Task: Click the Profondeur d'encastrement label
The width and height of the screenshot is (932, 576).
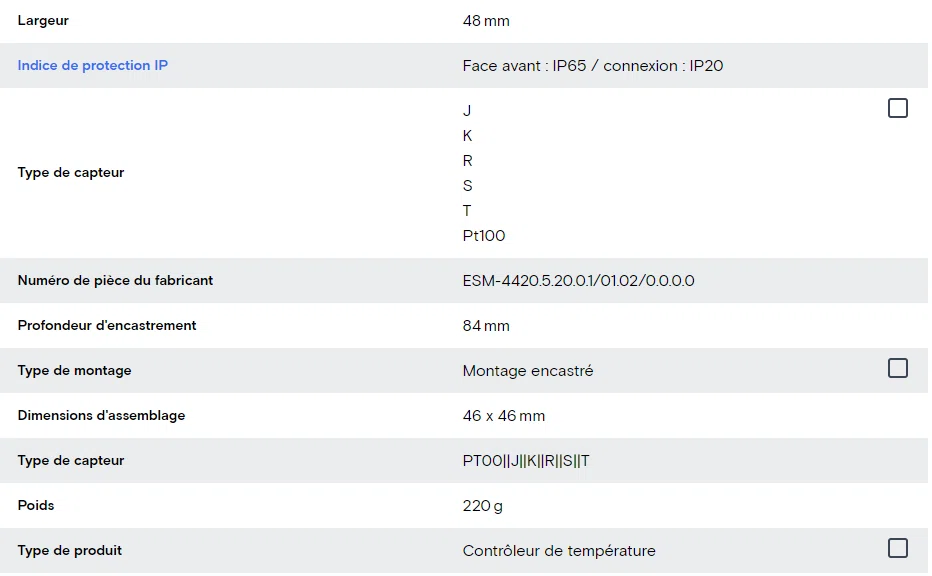Action: (x=107, y=326)
